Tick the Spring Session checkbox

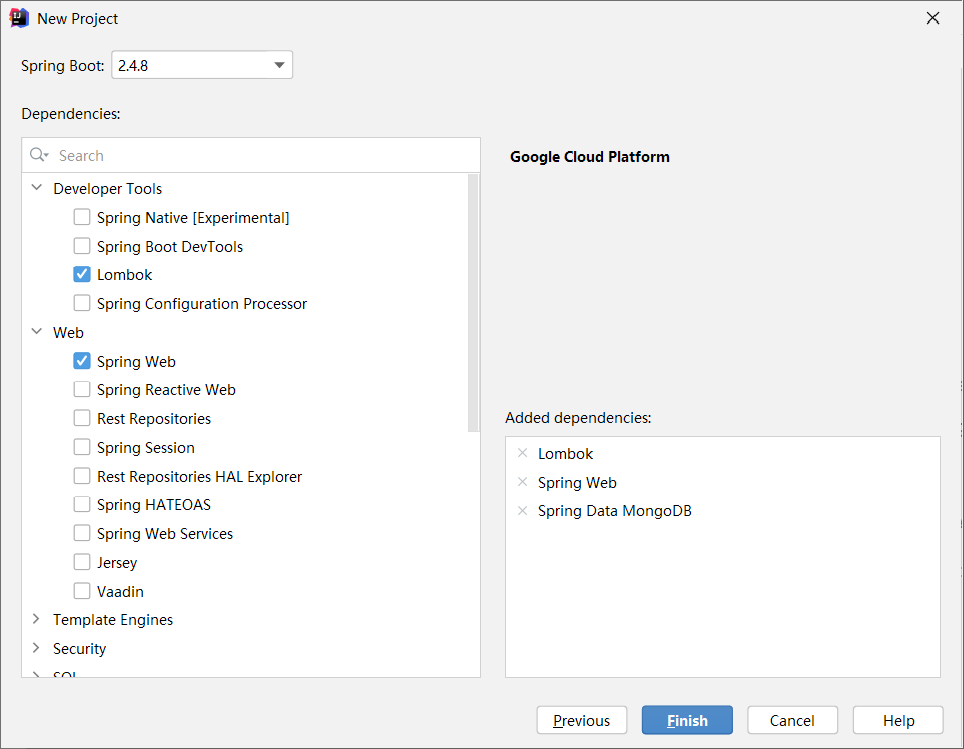coord(82,447)
